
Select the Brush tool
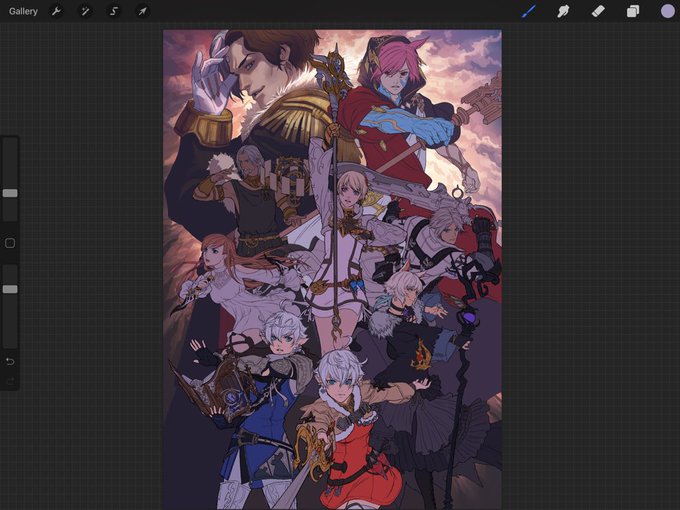coord(529,11)
